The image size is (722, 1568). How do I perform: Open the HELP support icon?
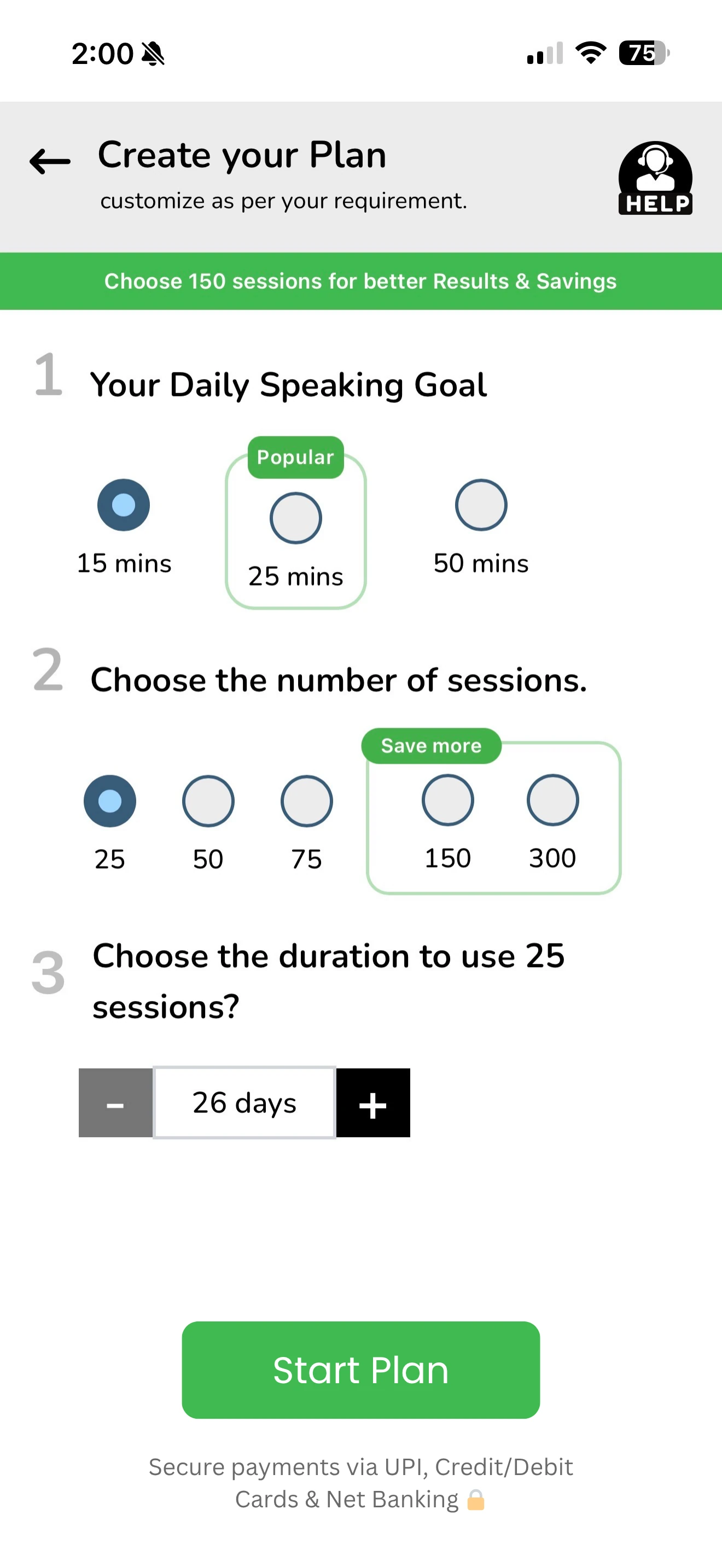pos(655,178)
